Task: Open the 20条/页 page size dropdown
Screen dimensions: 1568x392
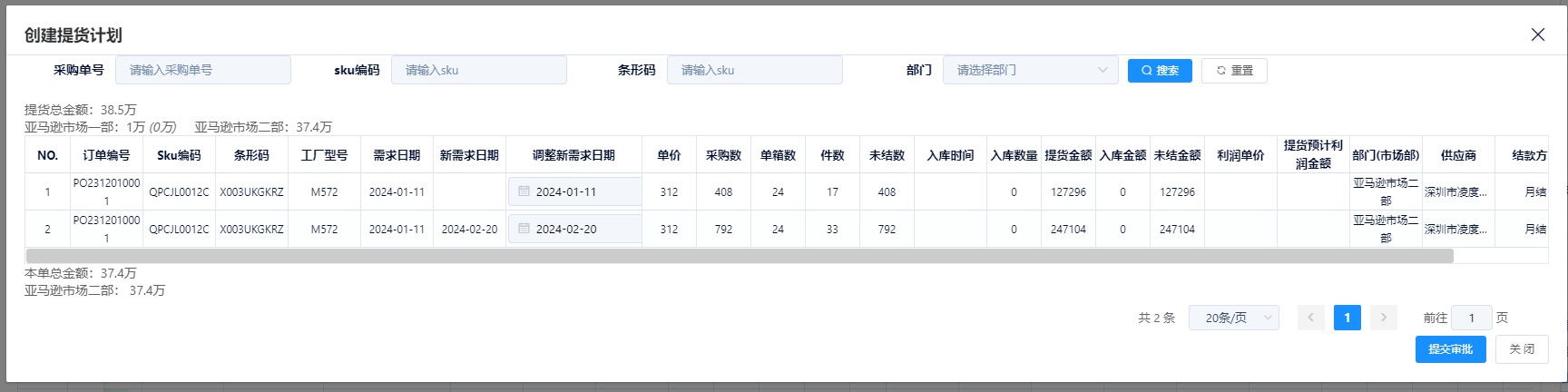Action: point(1234,318)
